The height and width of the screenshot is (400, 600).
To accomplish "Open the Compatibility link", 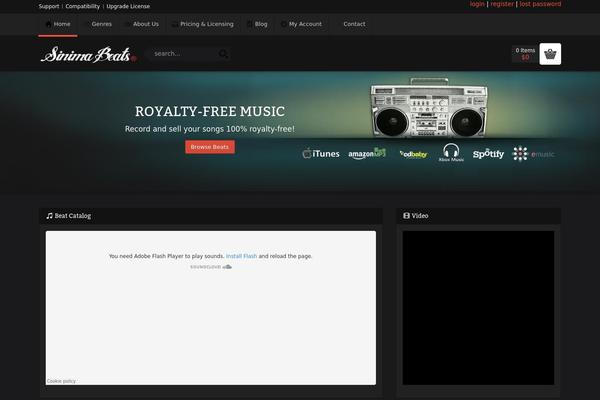I will [x=83, y=7].
